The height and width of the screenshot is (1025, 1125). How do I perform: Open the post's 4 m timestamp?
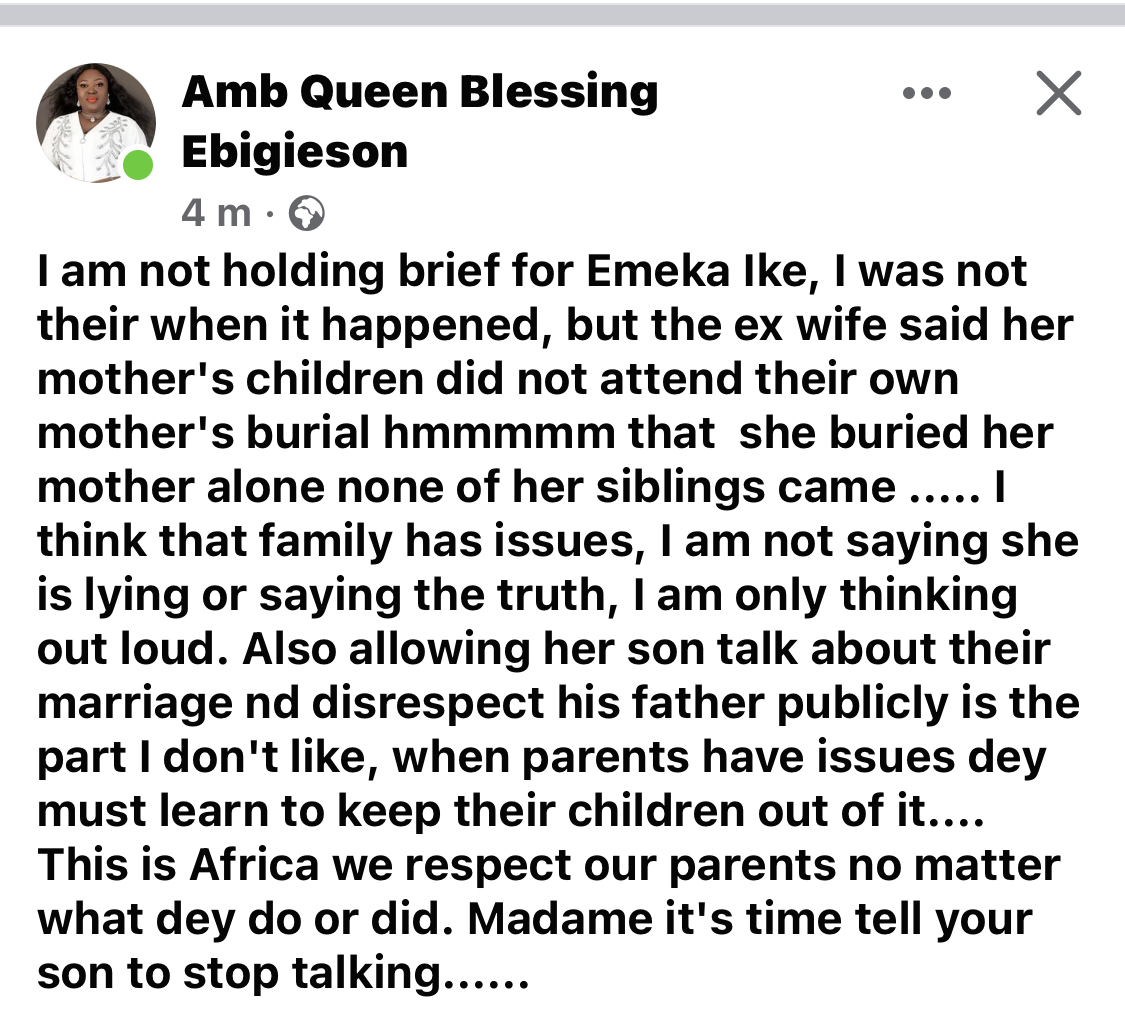coord(216,213)
